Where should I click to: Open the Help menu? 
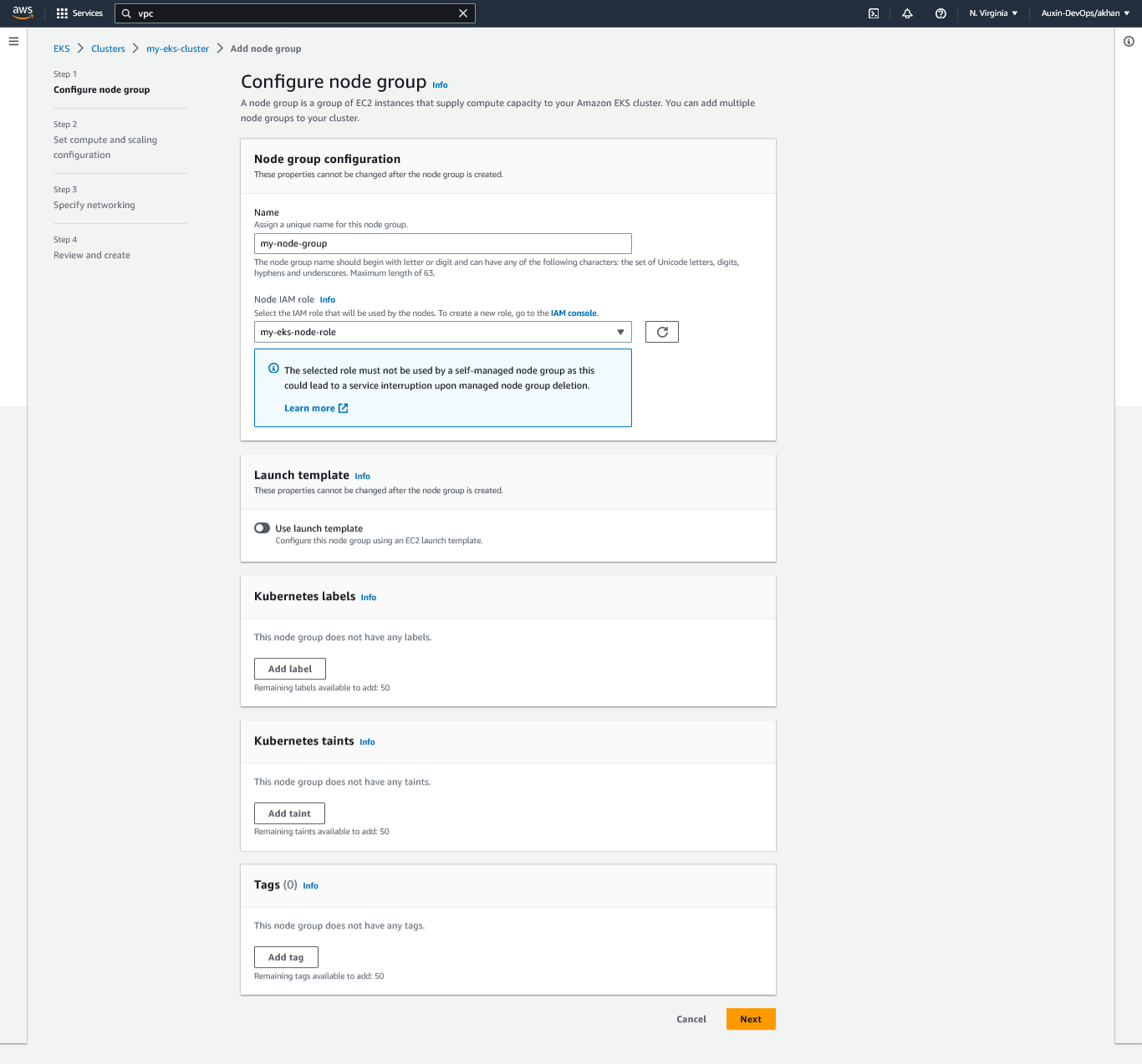point(941,13)
